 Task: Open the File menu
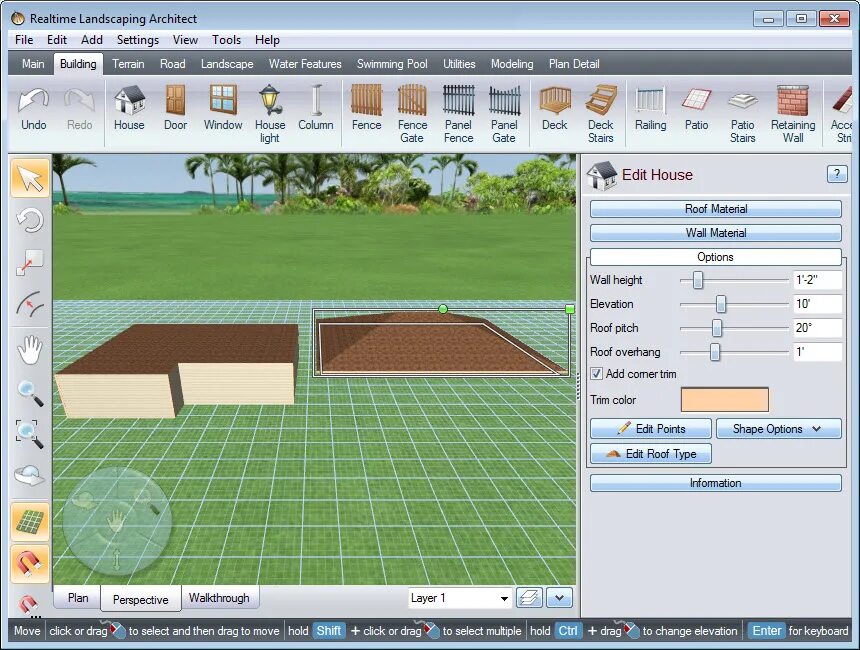(24, 40)
